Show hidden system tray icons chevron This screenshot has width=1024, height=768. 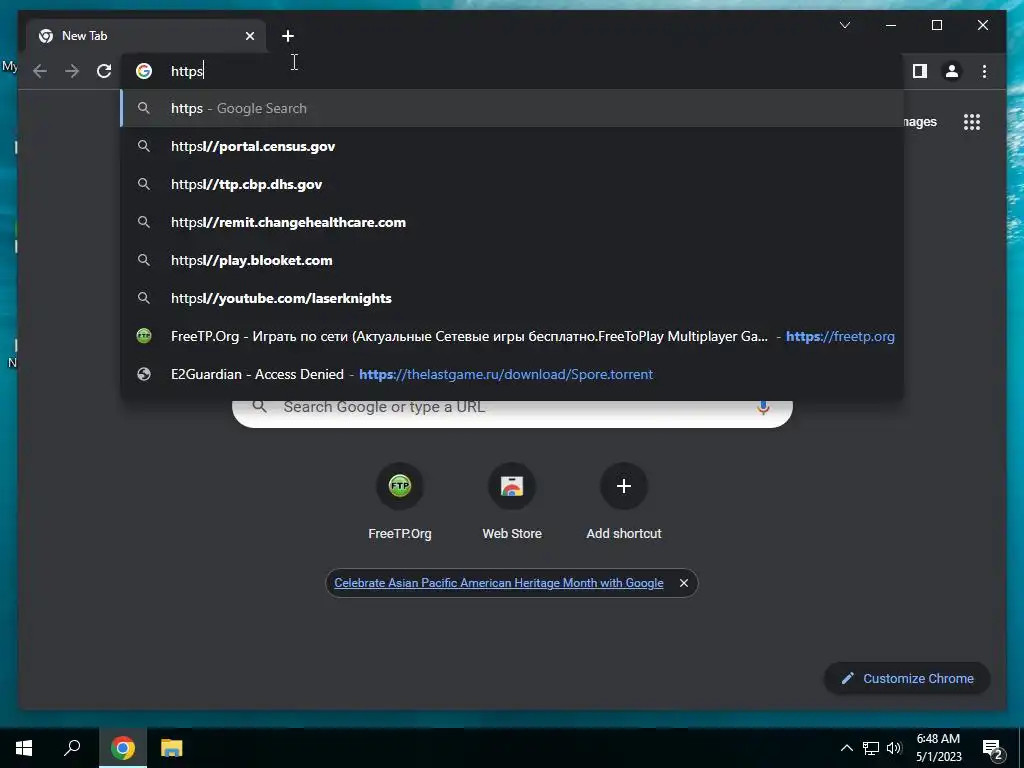tap(846, 748)
